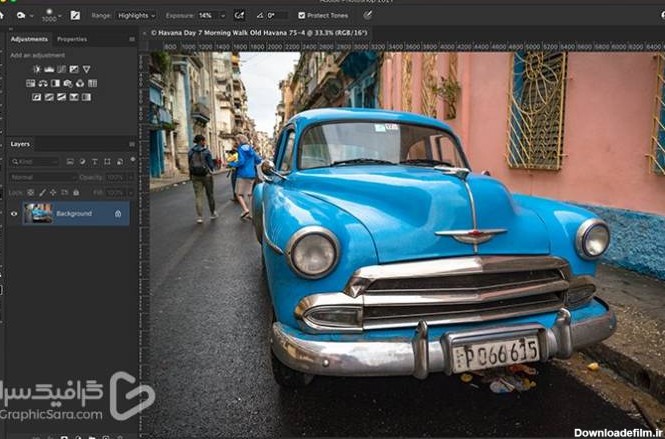Viewport: 665px width, 439px height.
Task: Add an Exposure adjustment layer
Action: [74, 69]
